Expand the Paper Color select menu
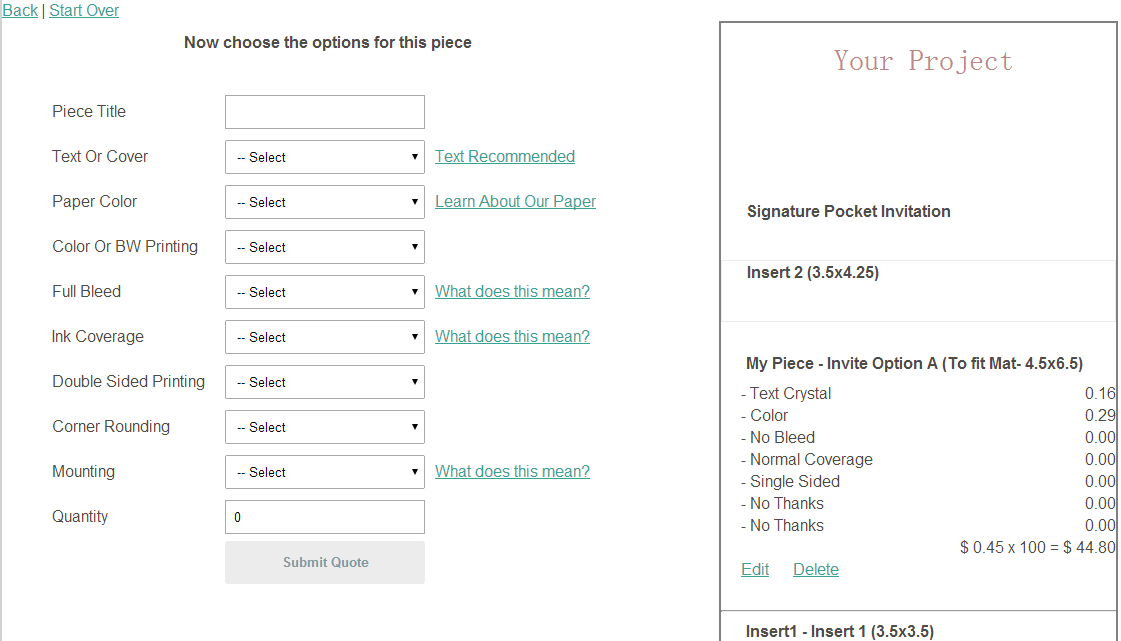 point(324,202)
